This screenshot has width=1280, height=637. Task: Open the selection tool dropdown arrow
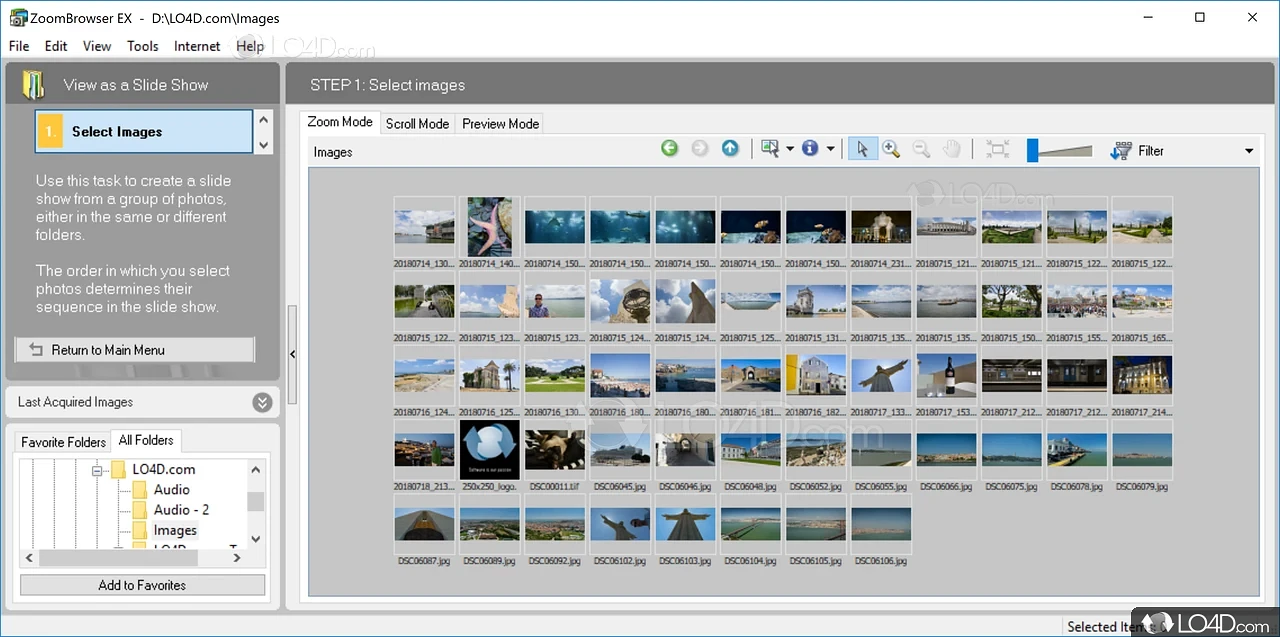click(789, 150)
